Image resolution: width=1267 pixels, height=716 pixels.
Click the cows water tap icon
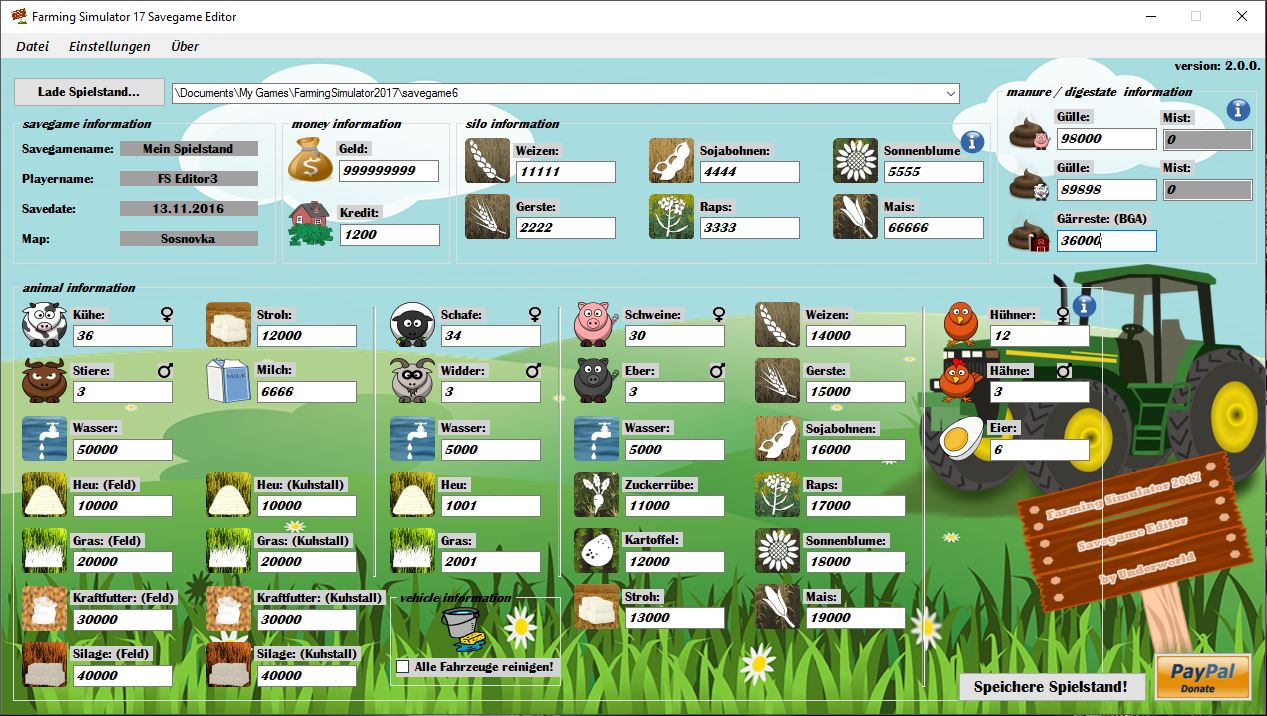point(44,438)
